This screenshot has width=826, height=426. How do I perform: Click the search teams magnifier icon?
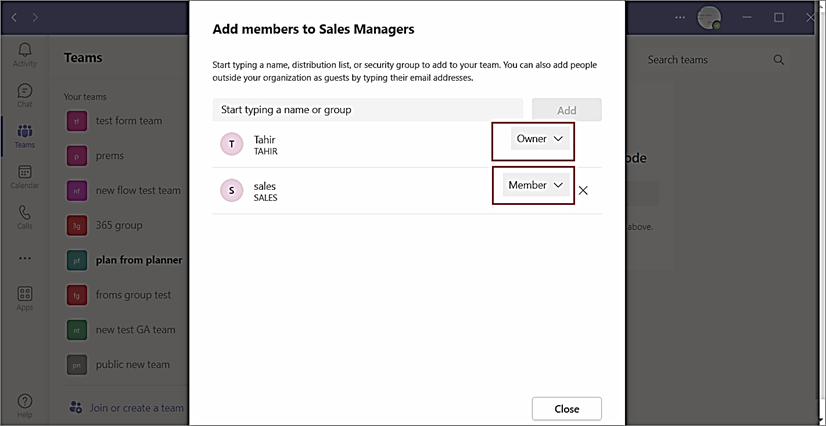click(x=779, y=60)
